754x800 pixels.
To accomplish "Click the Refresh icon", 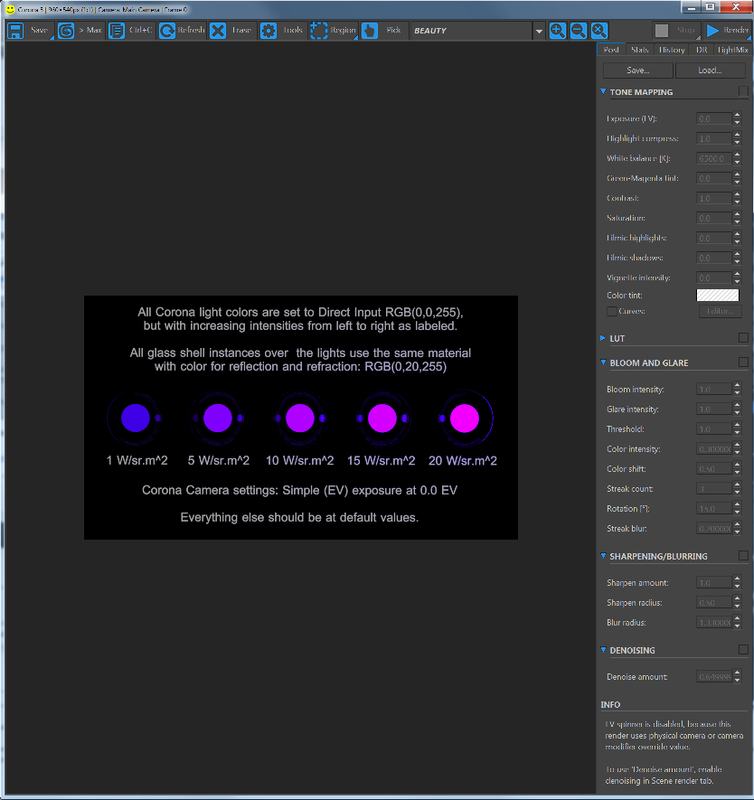I will [167, 31].
